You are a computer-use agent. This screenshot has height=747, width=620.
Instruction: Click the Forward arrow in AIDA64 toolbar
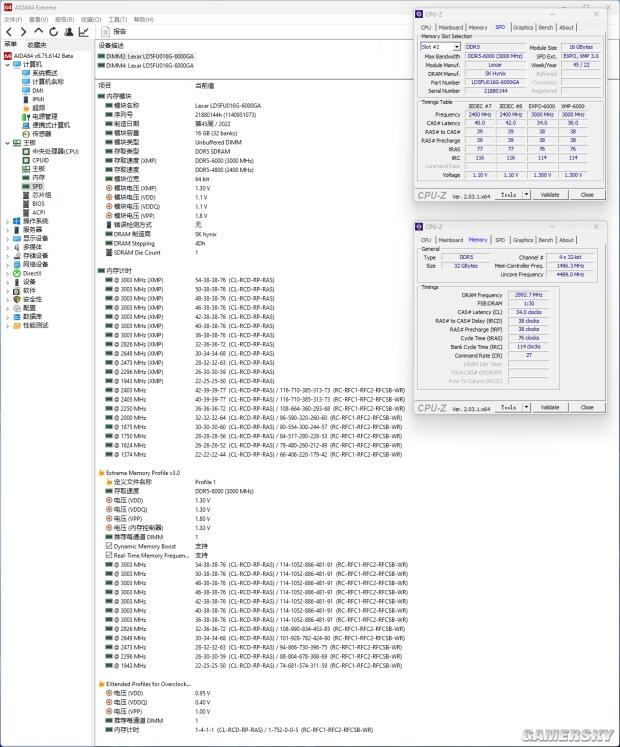[x=21, y=32]
